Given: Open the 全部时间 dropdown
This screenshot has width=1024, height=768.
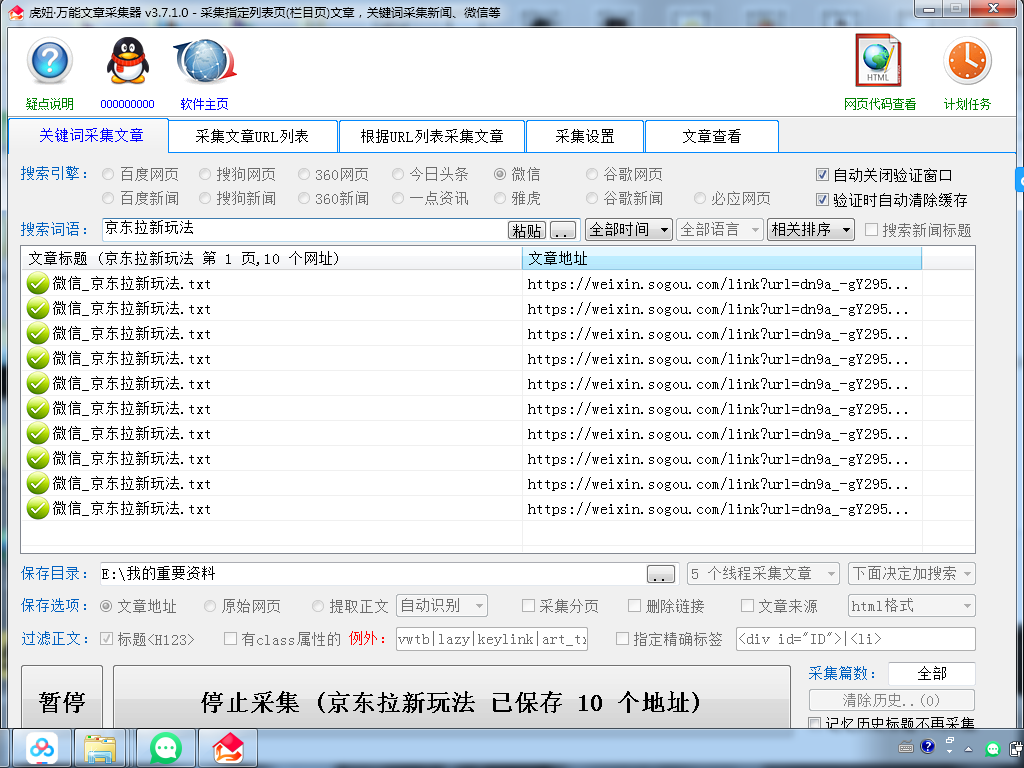Looking at the screenshot, I should [628, 230].
